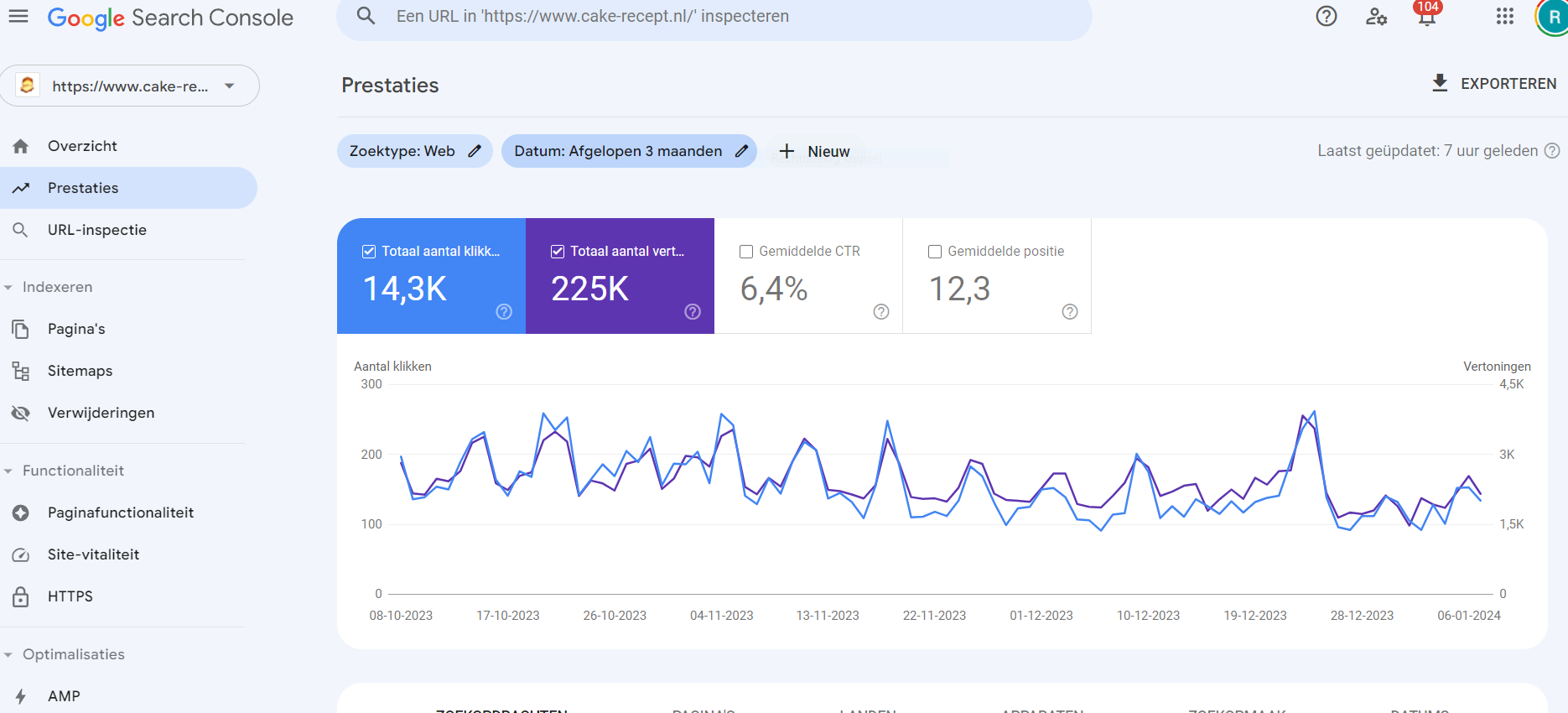
Task: Focus the URL inspection search field
Action: (x=714, y=17)
